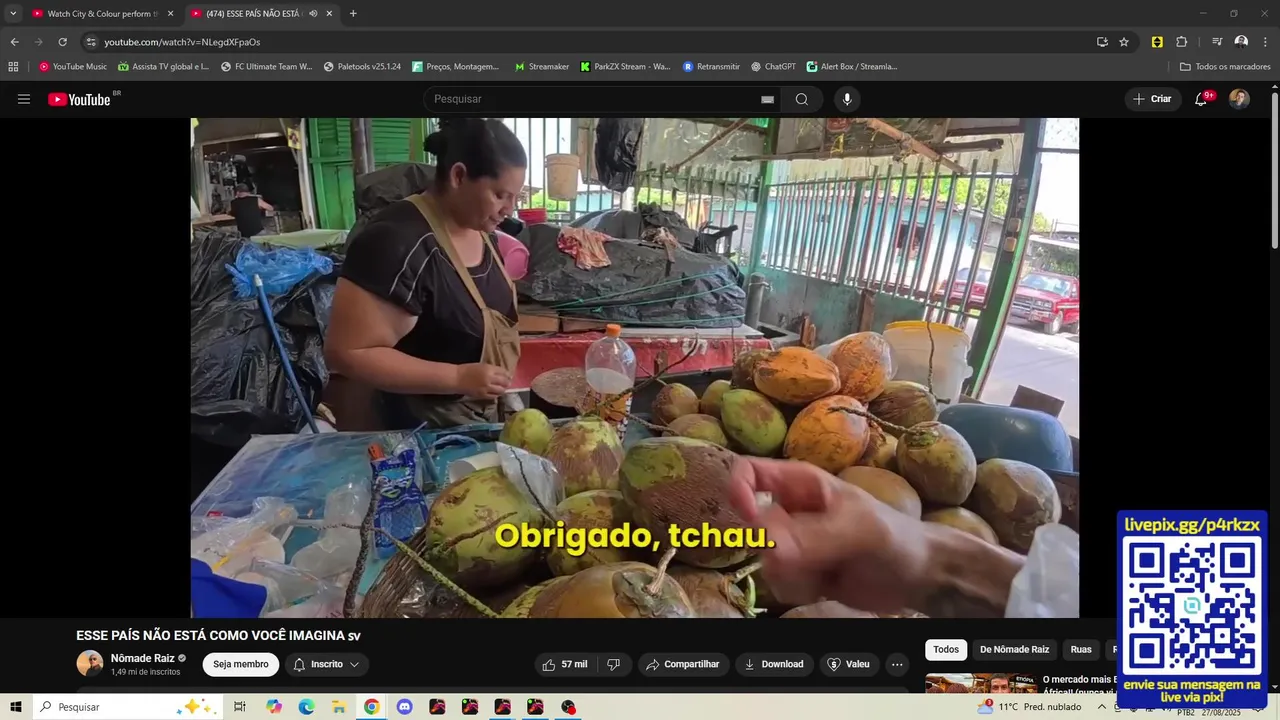Switch to Watch City & Colour tab

coord(103,14)
